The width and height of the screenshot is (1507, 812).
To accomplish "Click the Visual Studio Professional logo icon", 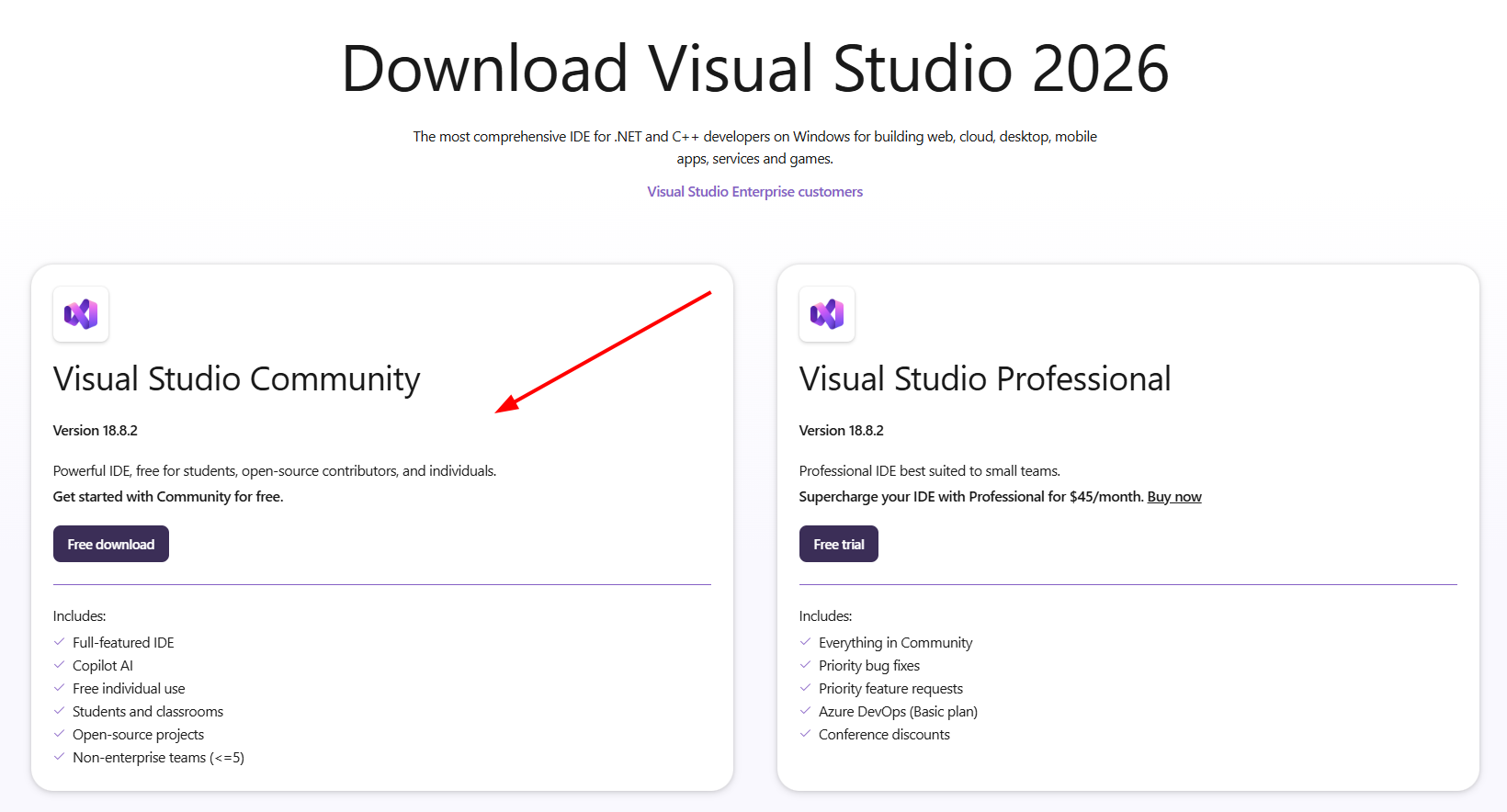I will point(827,314).
